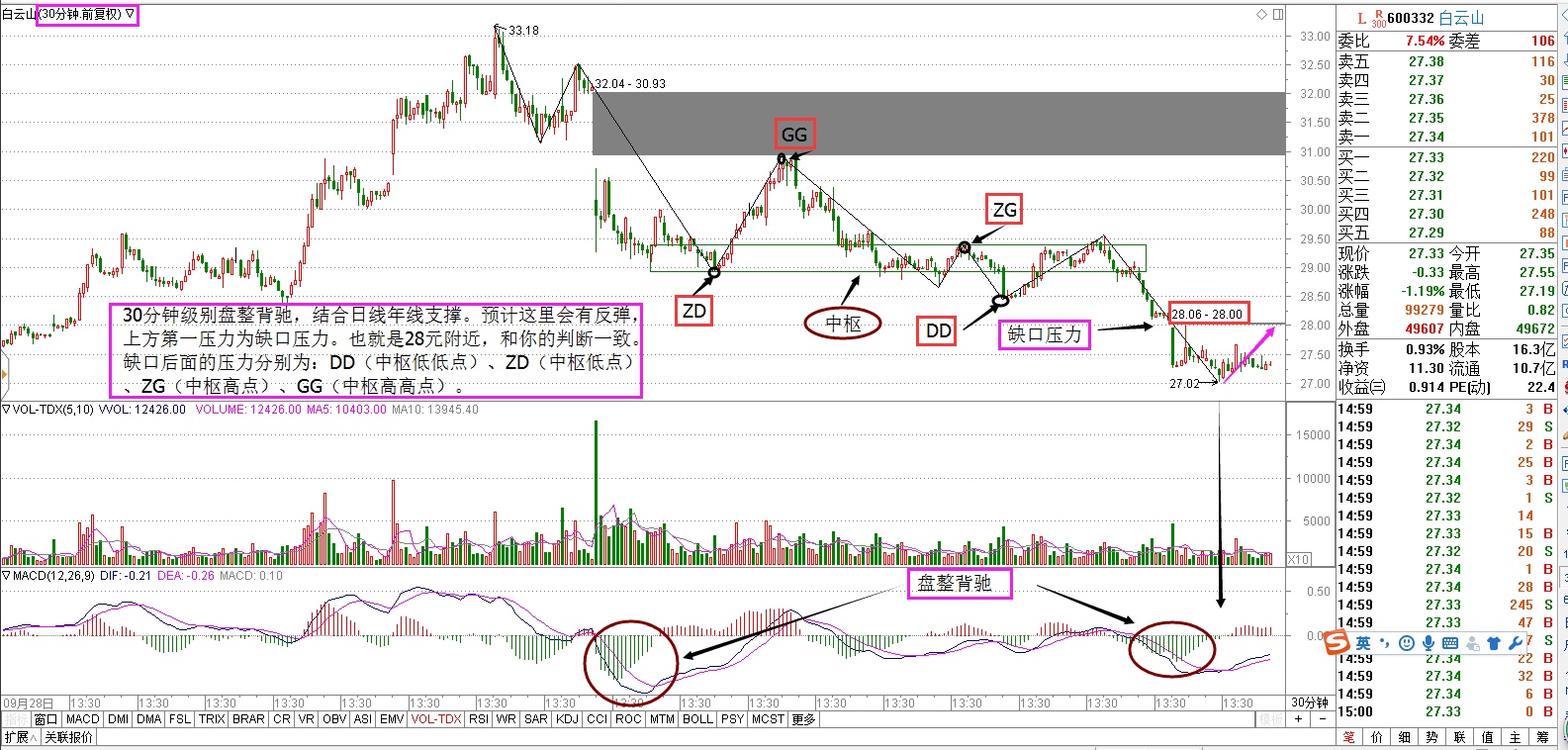
Task: Select the OBV indicator tab
Action: click(334, 719)
